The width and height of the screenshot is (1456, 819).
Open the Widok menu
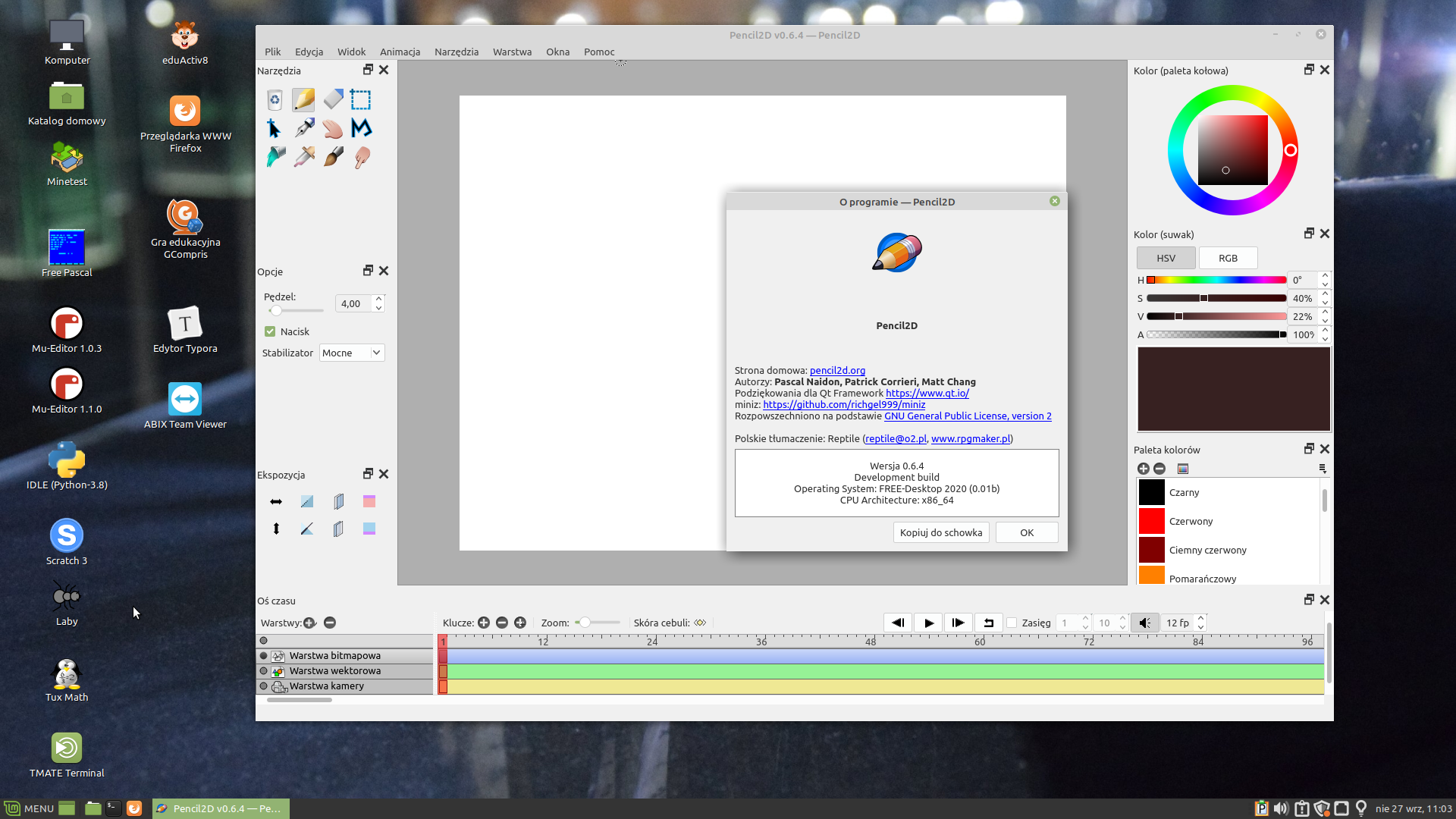coord(351,52)
